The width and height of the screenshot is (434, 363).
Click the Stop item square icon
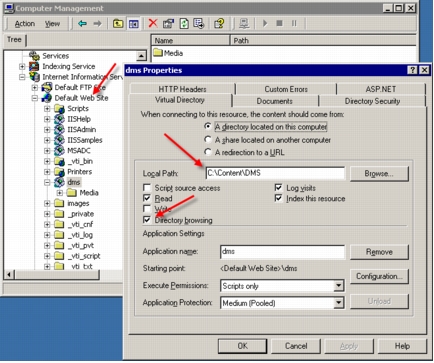pos(279,23)
